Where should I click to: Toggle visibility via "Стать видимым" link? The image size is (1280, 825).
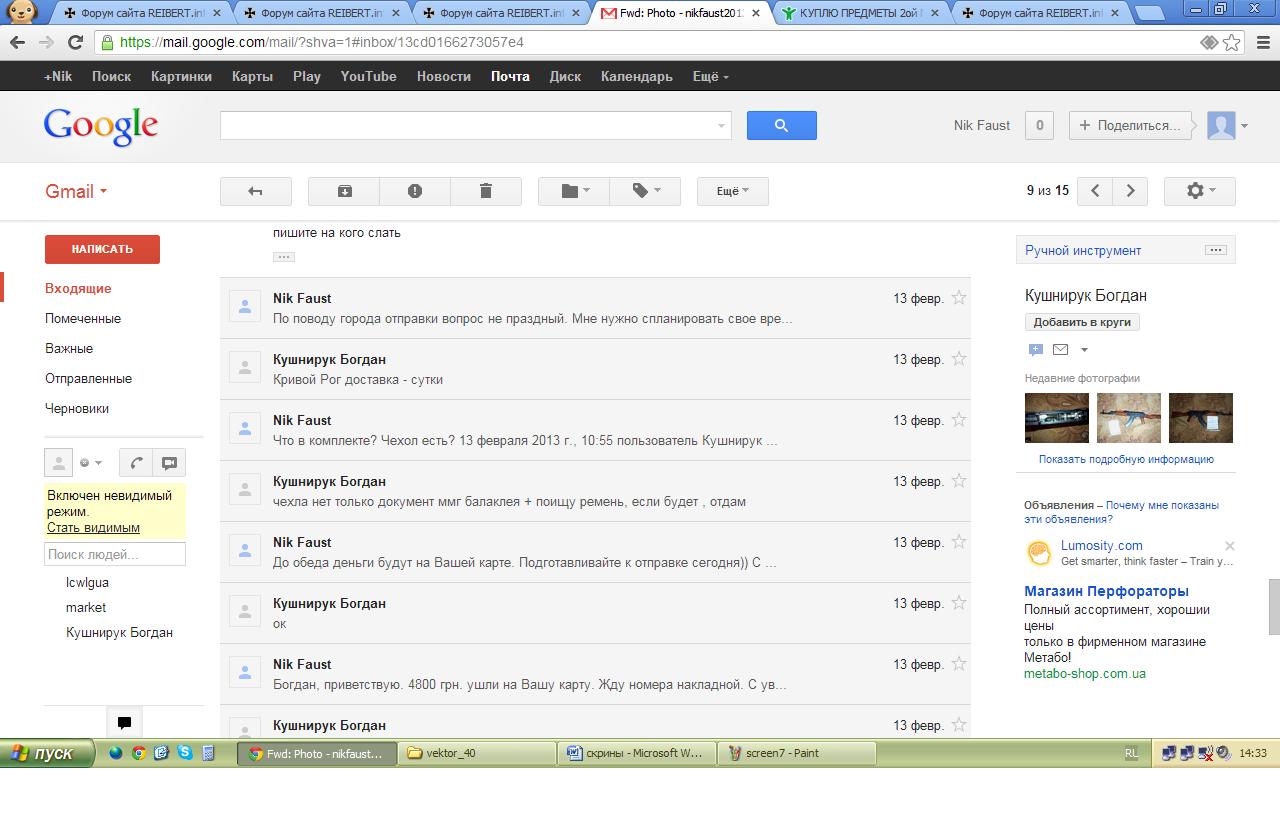coord(93,527)
